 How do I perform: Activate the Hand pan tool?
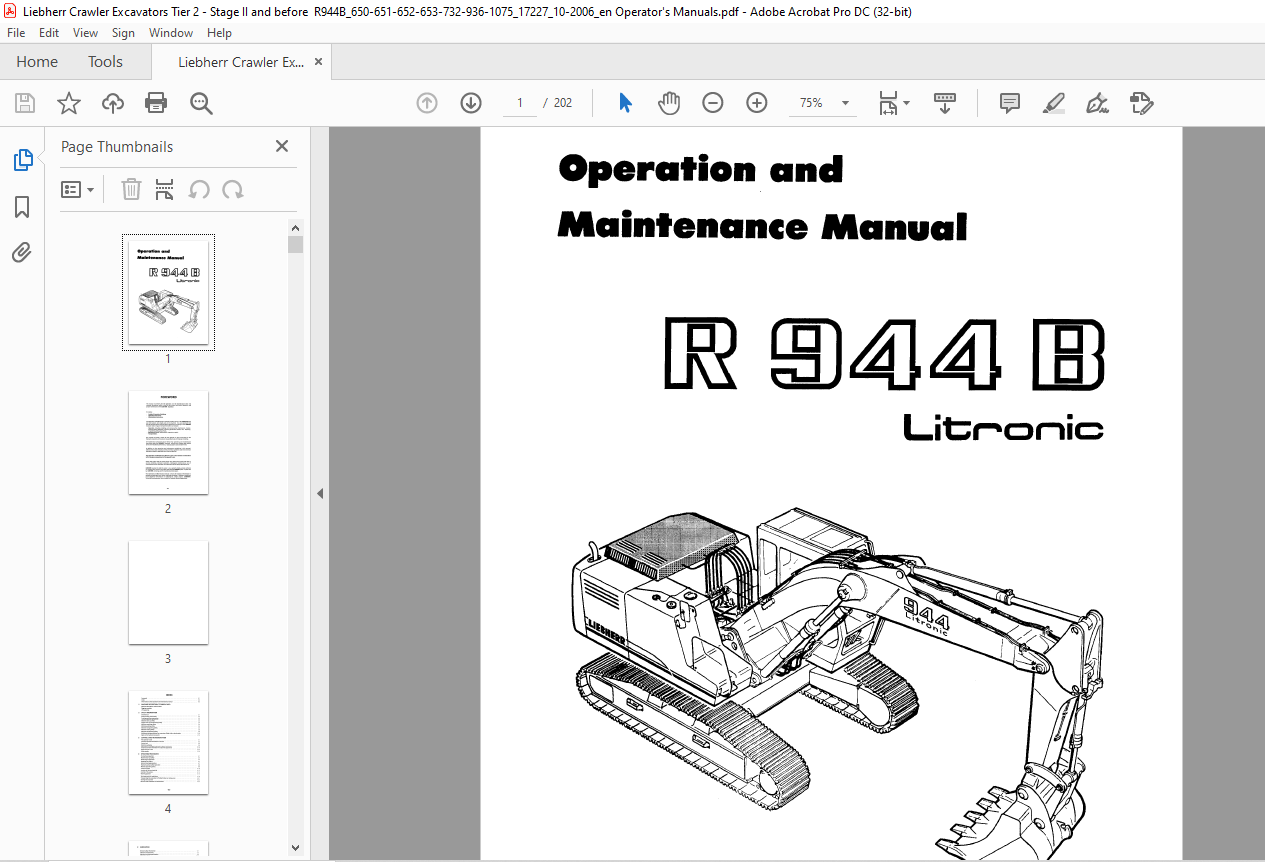tap(669, 103)
